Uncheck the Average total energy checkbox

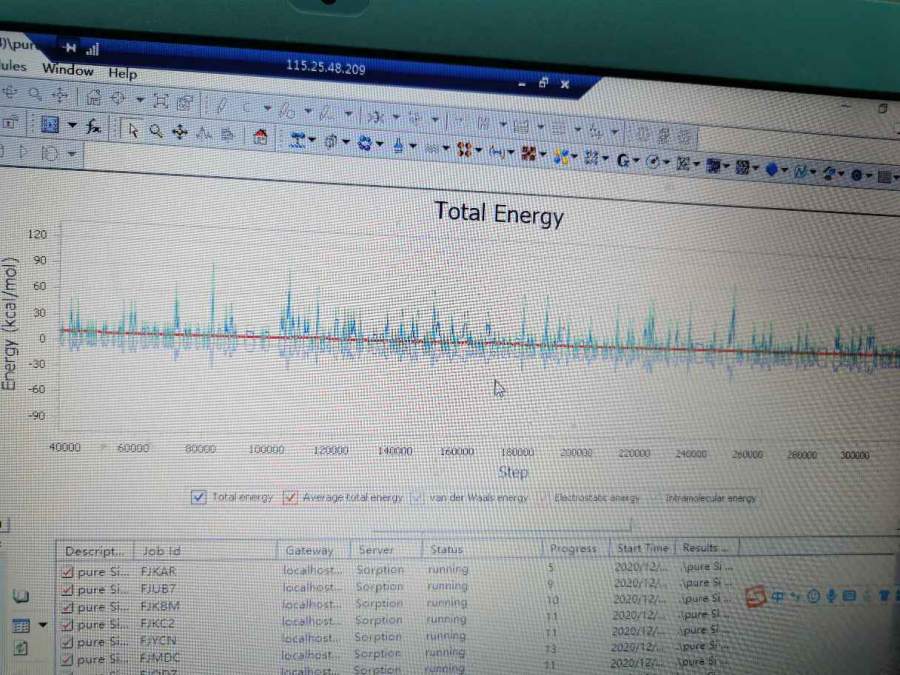pyautogui.click(x=291, y=497)
